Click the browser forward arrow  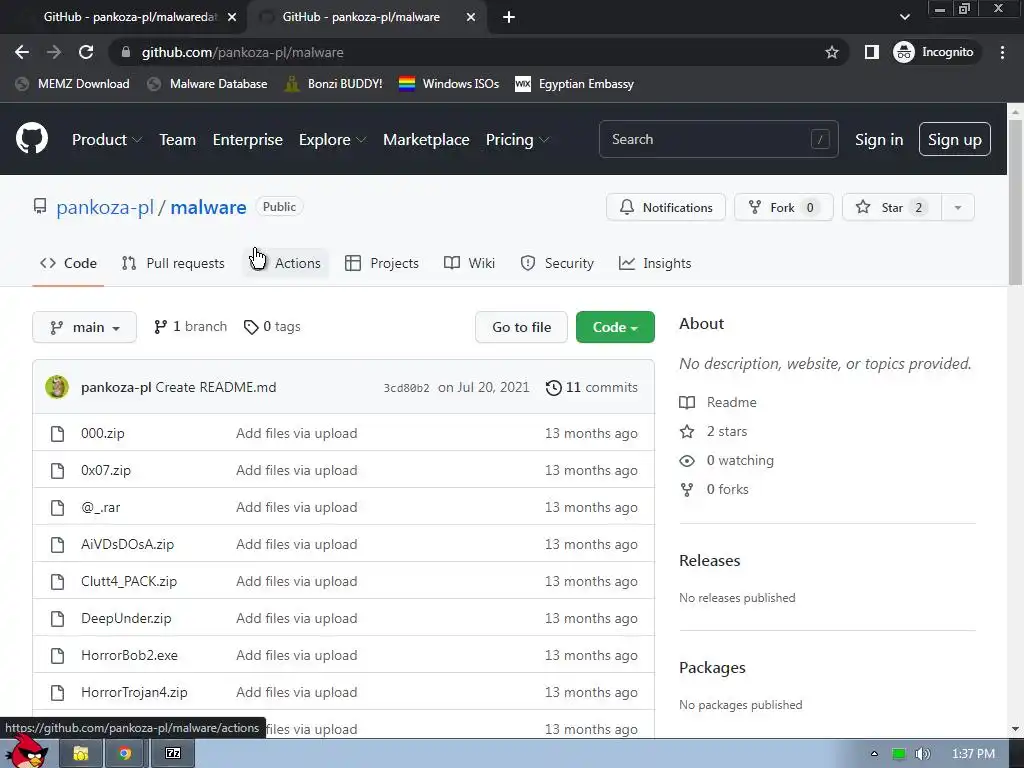54,52
